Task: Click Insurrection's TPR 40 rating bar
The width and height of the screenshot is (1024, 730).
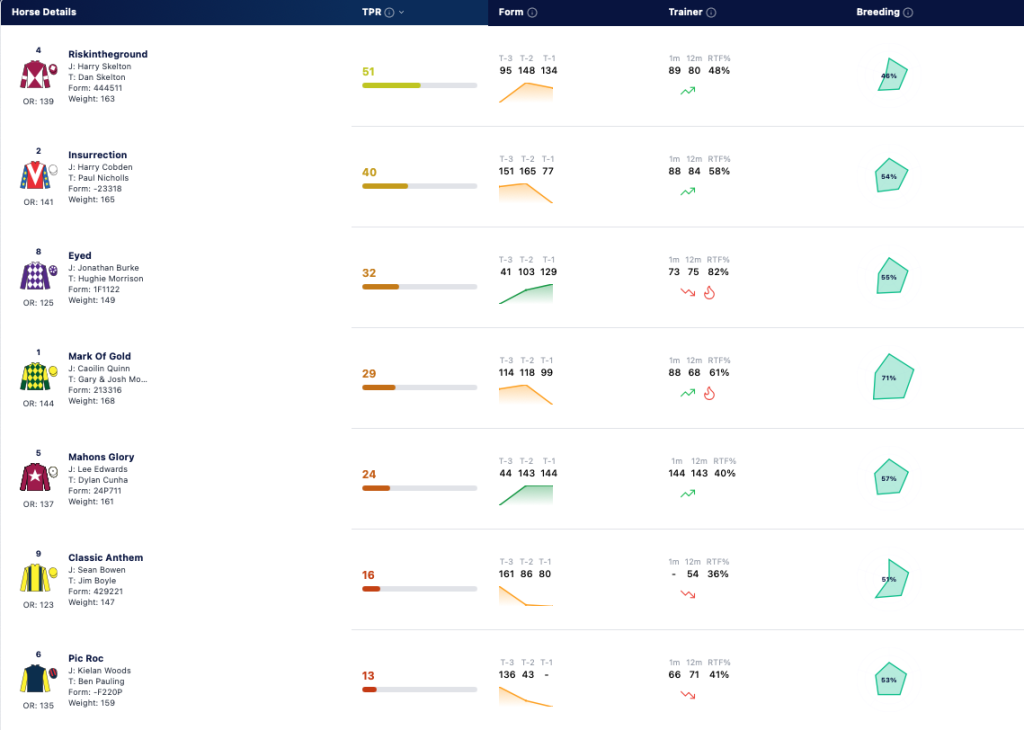Action: coord(419,186)
